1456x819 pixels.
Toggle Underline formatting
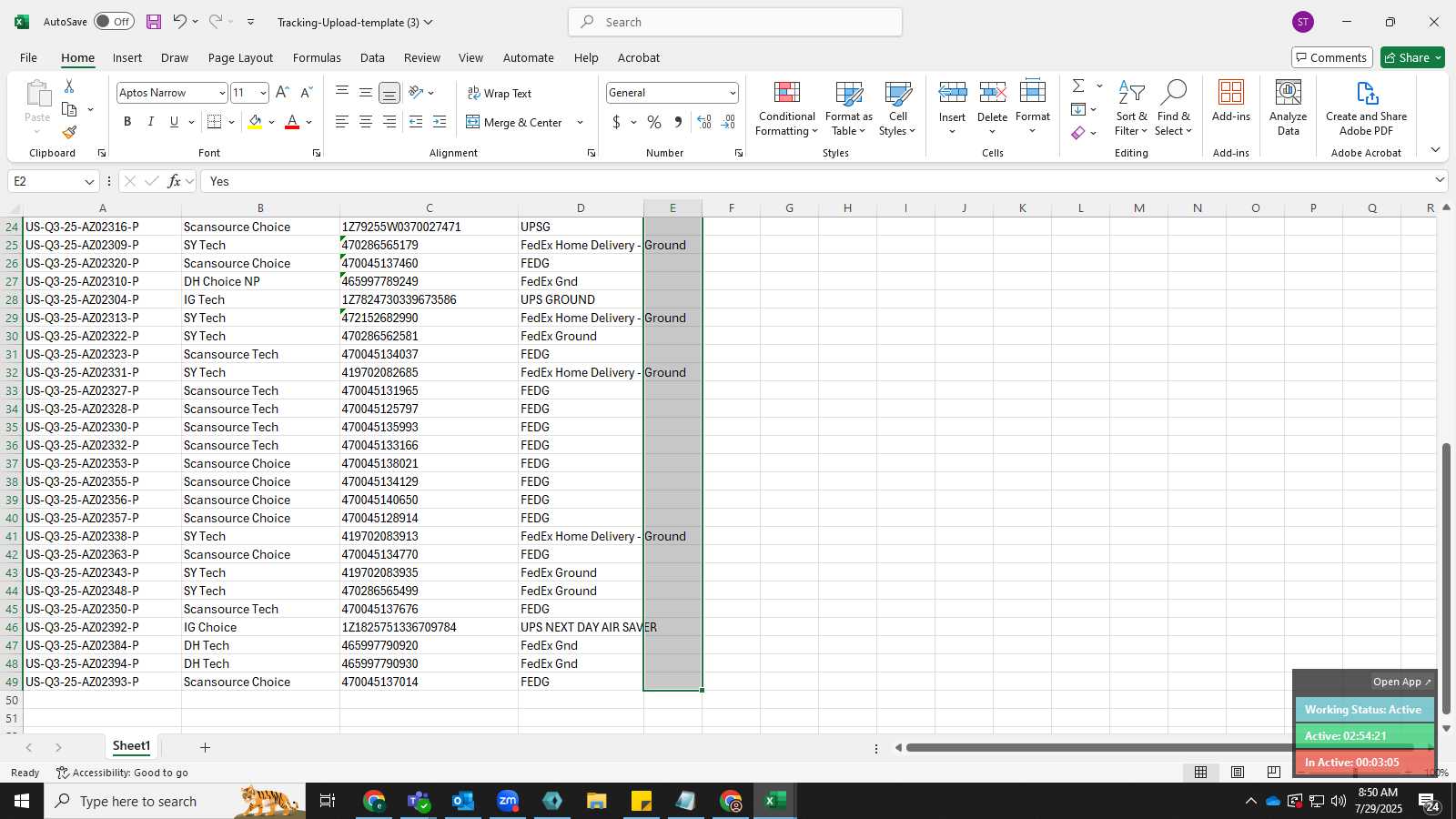(x=174, y=122)
